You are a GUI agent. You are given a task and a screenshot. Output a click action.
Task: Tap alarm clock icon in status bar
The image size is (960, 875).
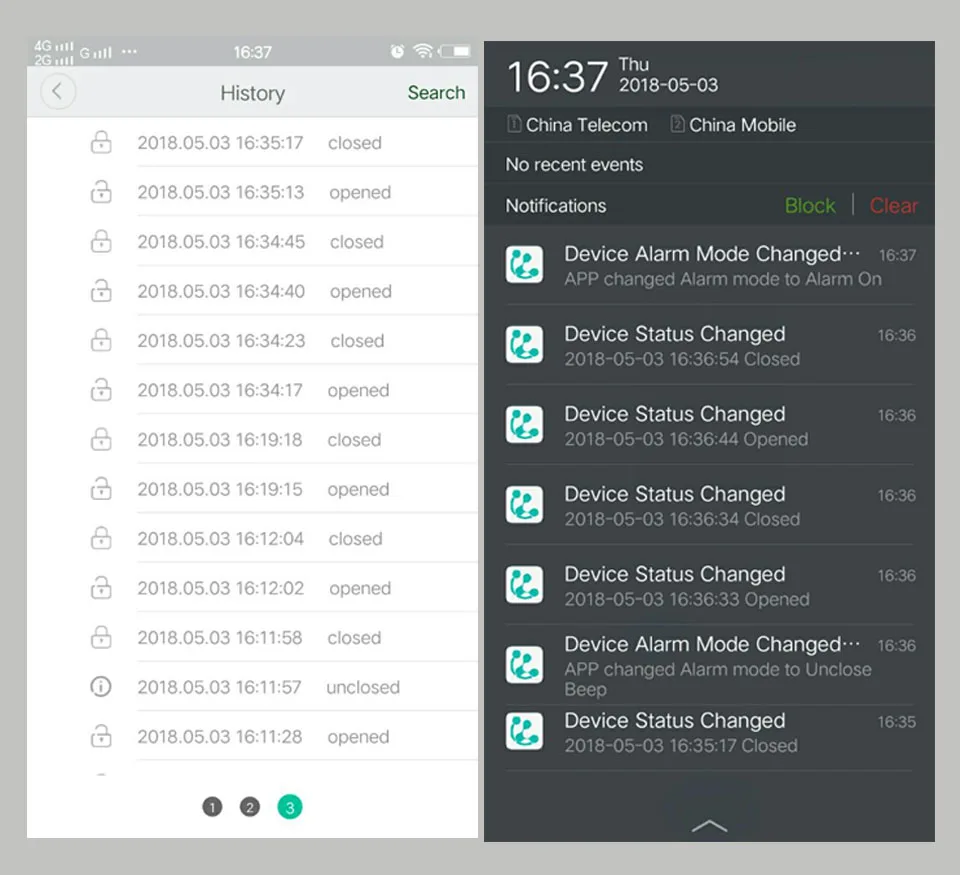click(397, 51)
